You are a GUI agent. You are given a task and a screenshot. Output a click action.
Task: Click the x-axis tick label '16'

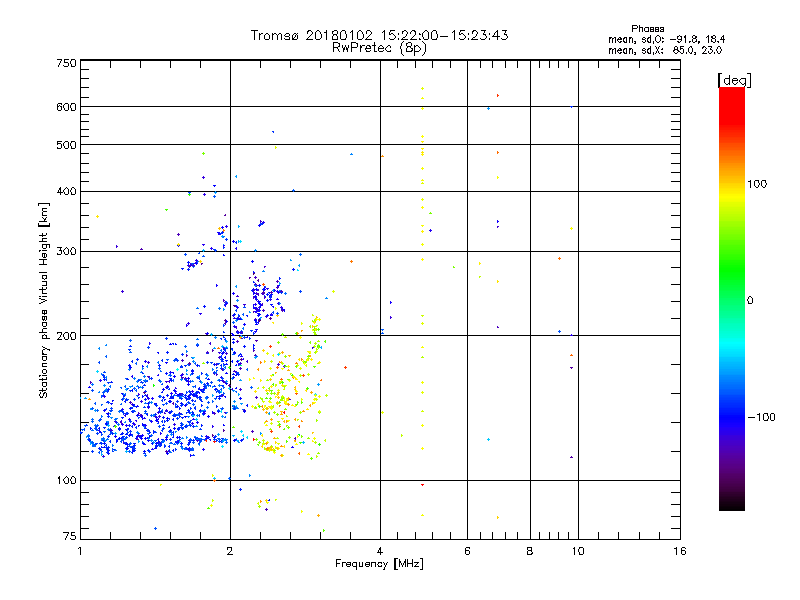680,551
